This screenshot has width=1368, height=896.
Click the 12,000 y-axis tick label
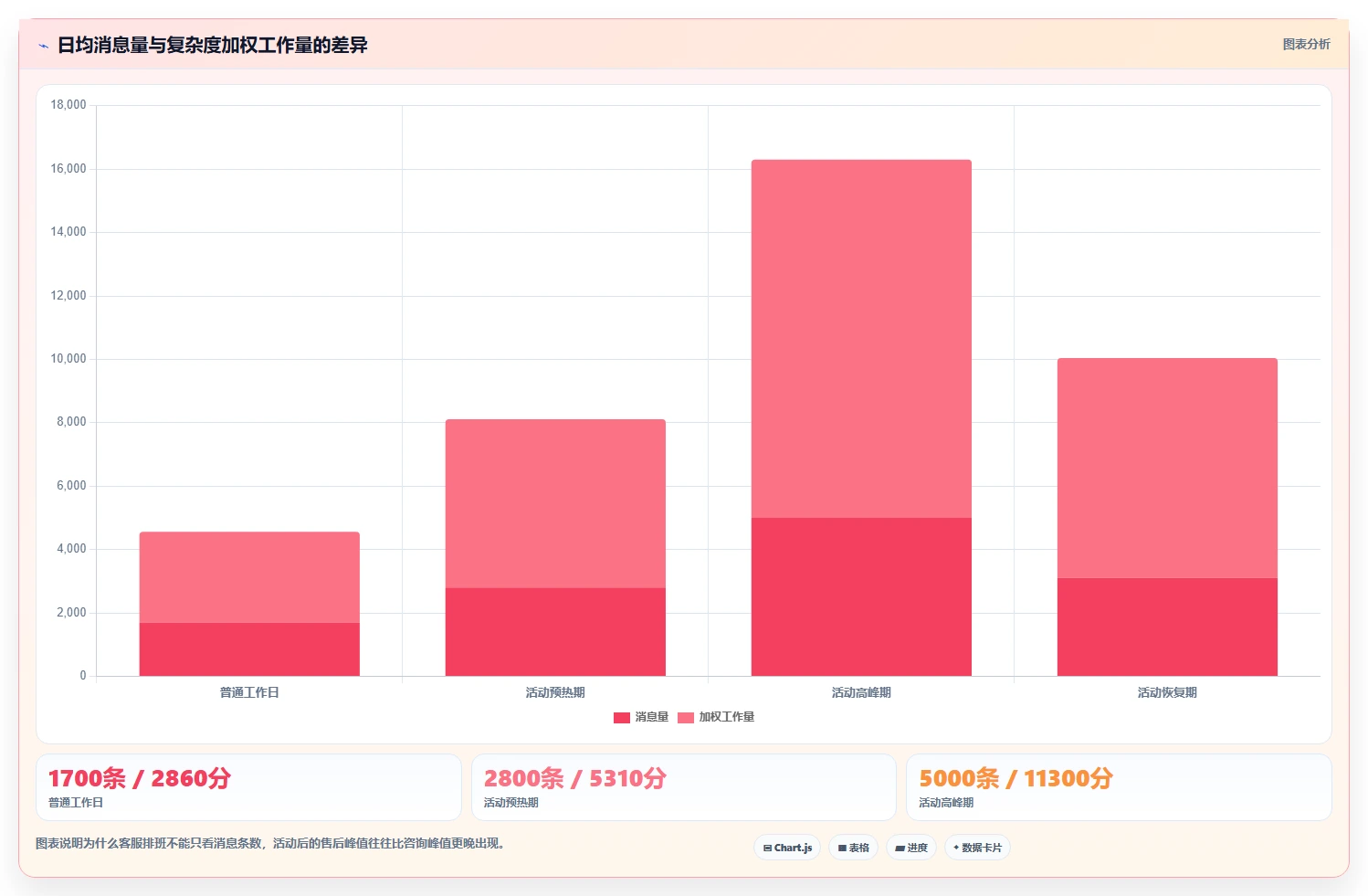coord(68,296)
